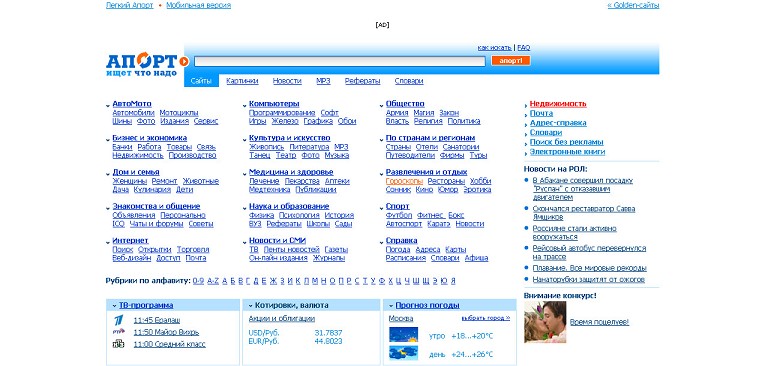The image size is (765, 366).
Task: Switch to the Новости search tab
Action: 287,81
